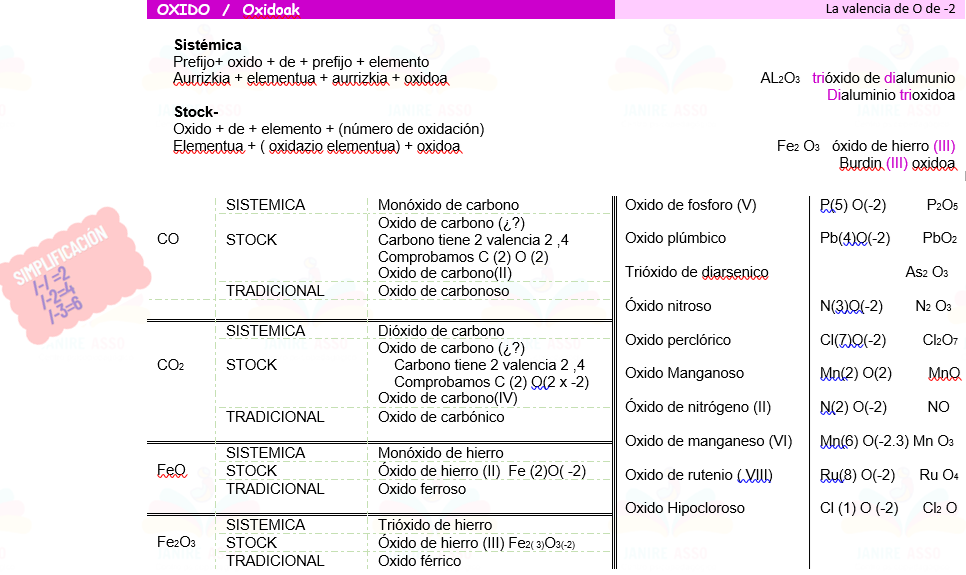
Task: Click 'Dialuminio trioxidoa' text
Action: coord(890,95)
